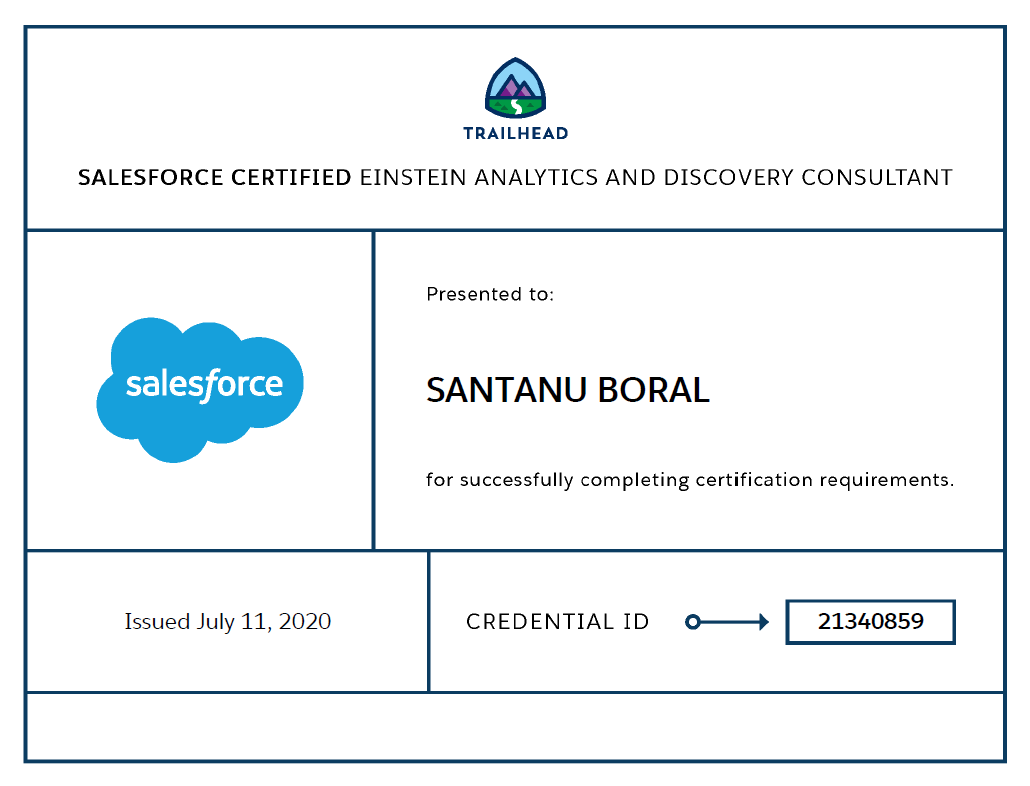This screenshot has width=1030, height=786.
Task: Click the circle at the arrow's start
Action: [x=694, y=622]
